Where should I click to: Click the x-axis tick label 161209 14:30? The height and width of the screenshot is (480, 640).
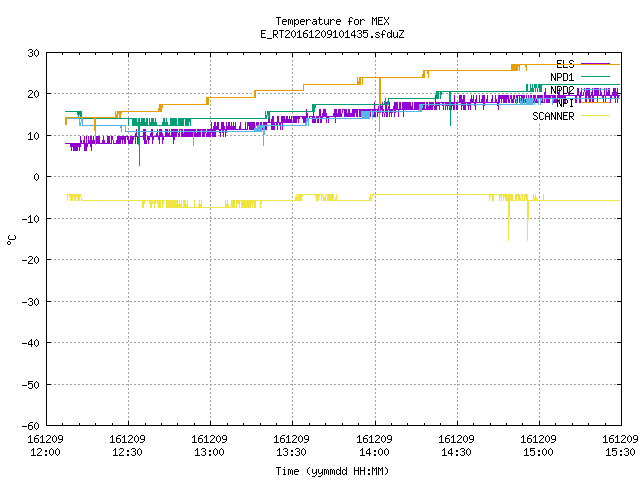coord(456,446)
